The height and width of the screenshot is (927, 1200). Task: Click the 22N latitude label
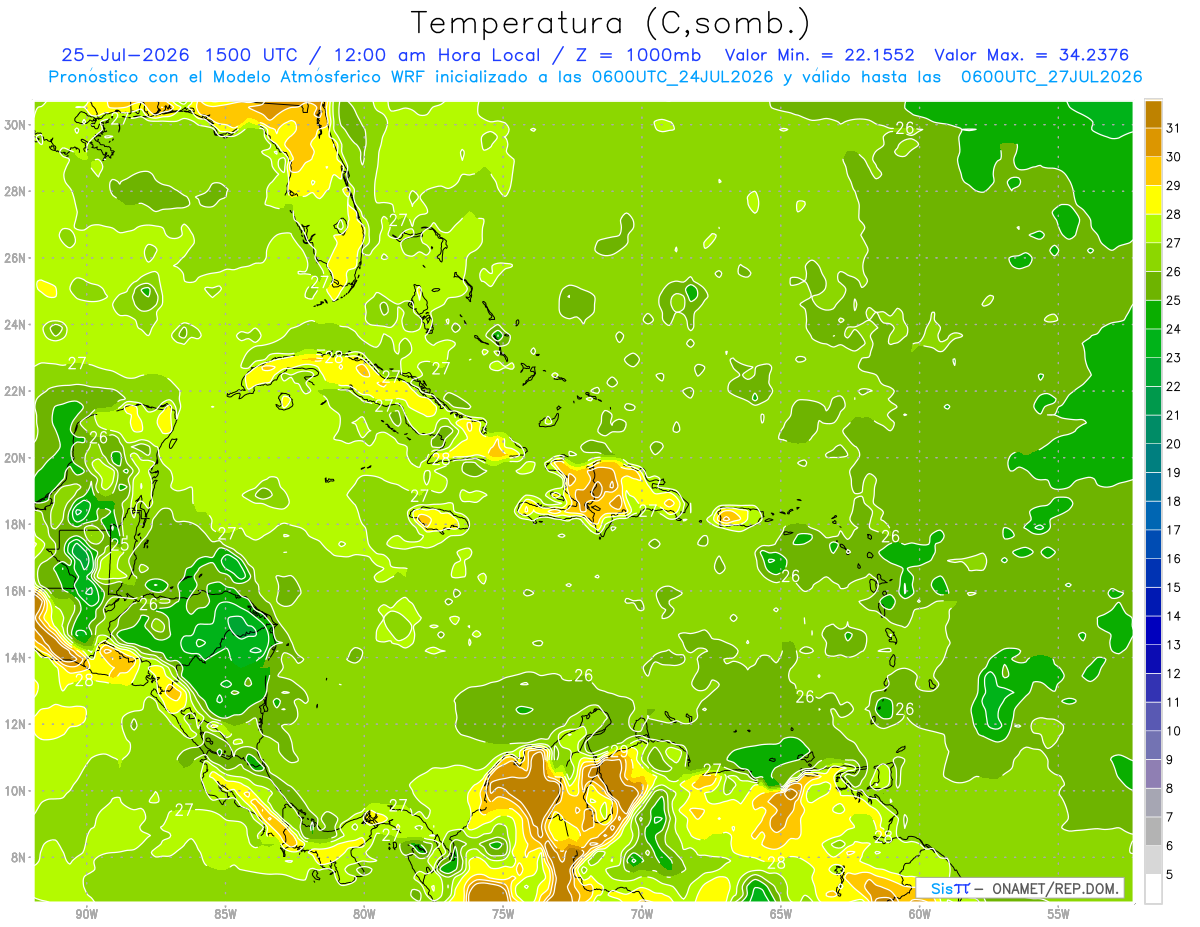(17, 391)
